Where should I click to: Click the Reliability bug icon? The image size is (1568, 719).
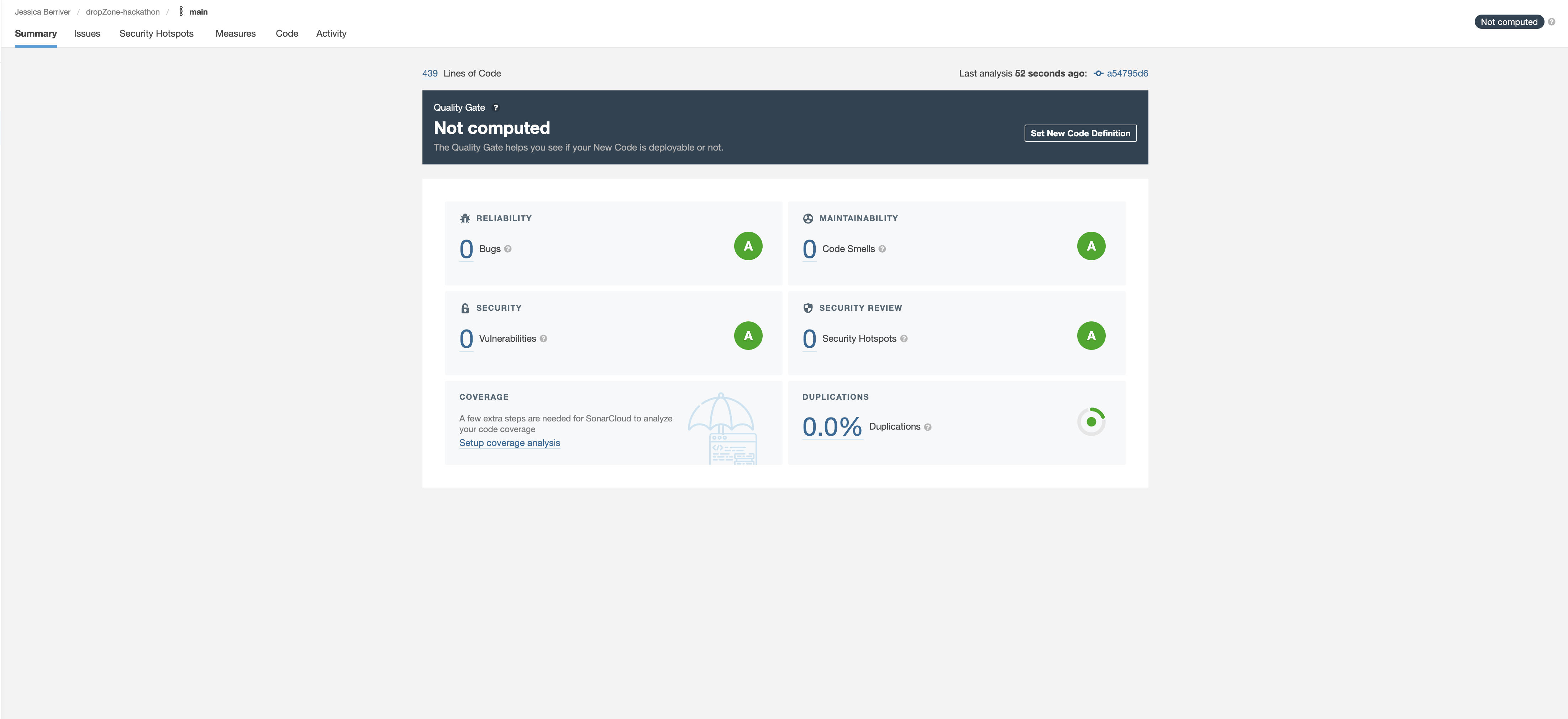tap(465, 219)
